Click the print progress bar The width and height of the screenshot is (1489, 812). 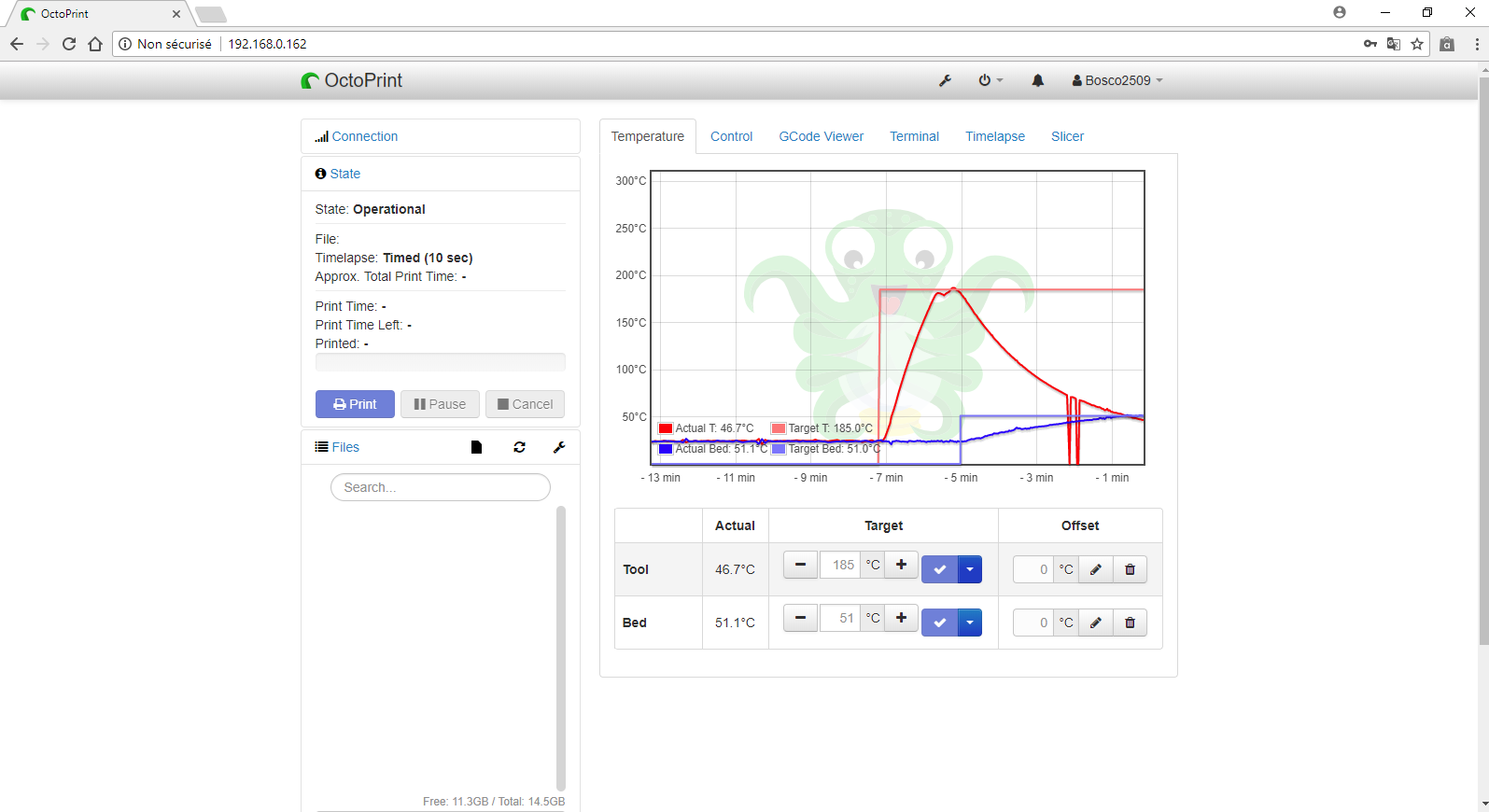[x=441, y=362]
